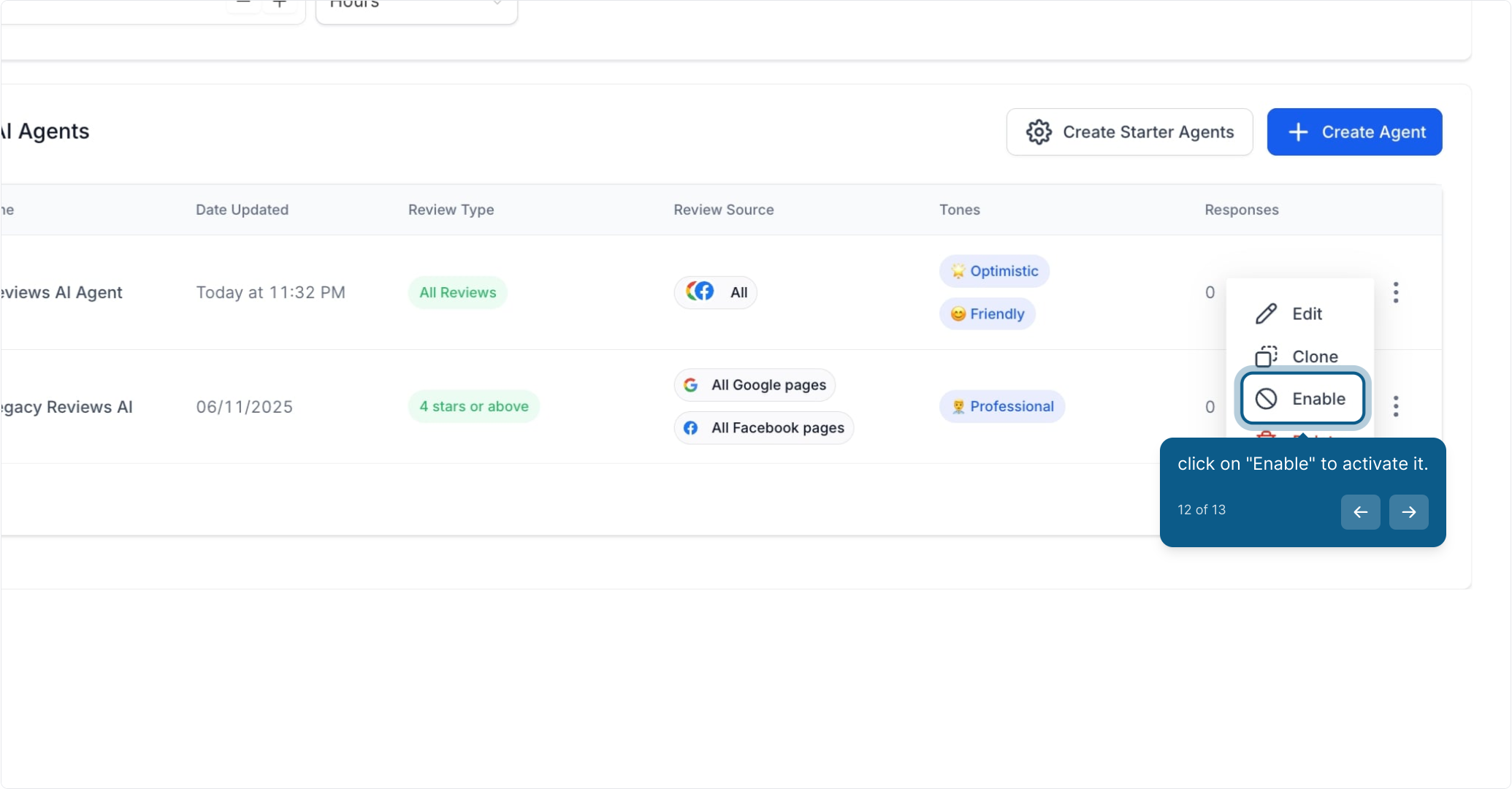Open three-dot menu for Legacy Reviews AI row
Viewport: 1512px width, 789px height.
(1395, 406)
